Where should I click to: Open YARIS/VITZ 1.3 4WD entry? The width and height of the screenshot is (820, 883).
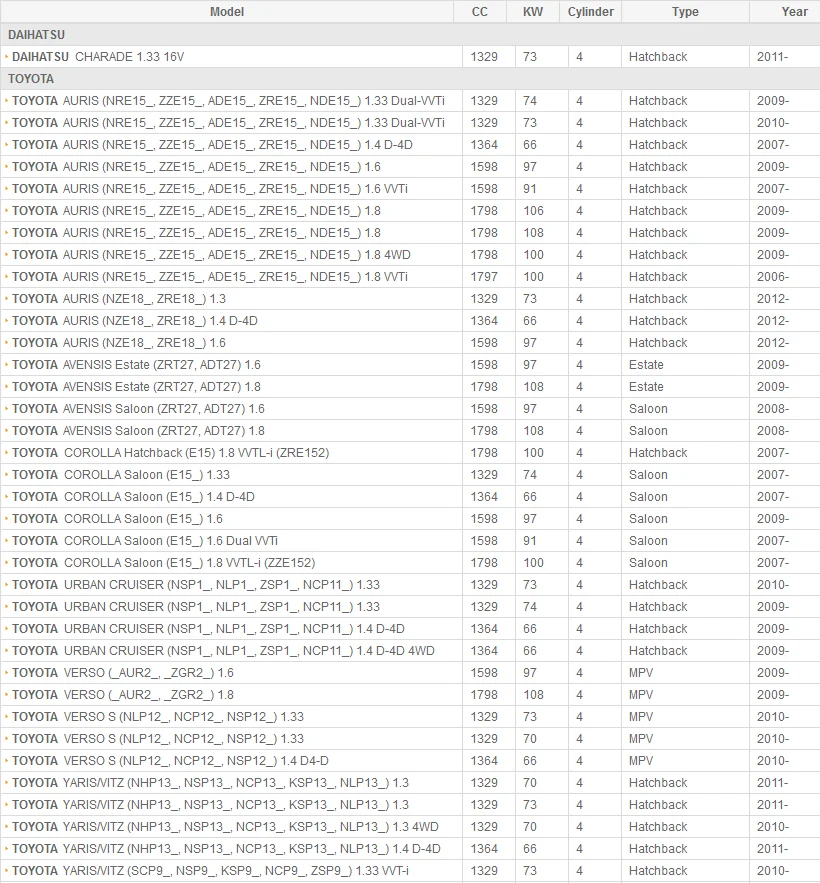[x=225, y=827]
